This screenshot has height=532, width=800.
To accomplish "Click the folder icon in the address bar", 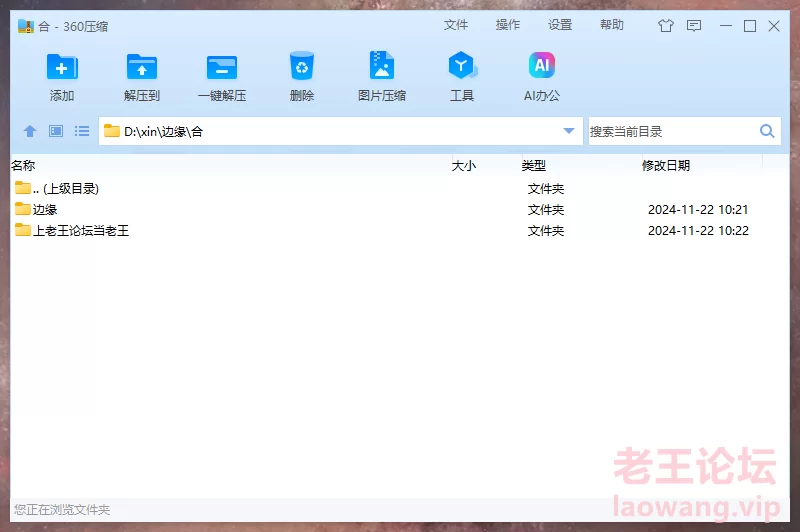I will pos(112,131).
